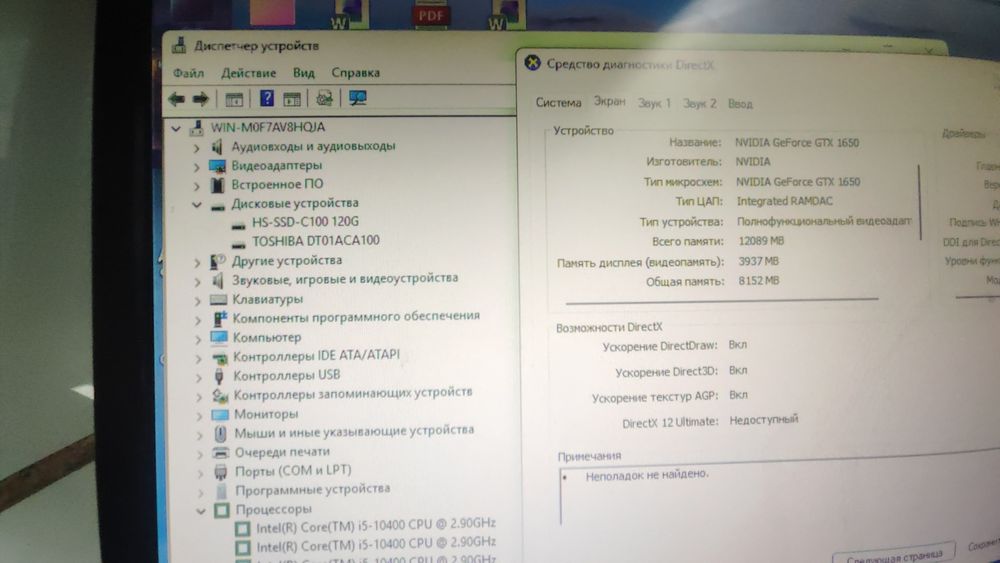Image resolution: width=1000 pixels, height=563 pixels.
Task: Click the Недоступный DirectX 12 Ultimate value
Action: click(763, 420)
